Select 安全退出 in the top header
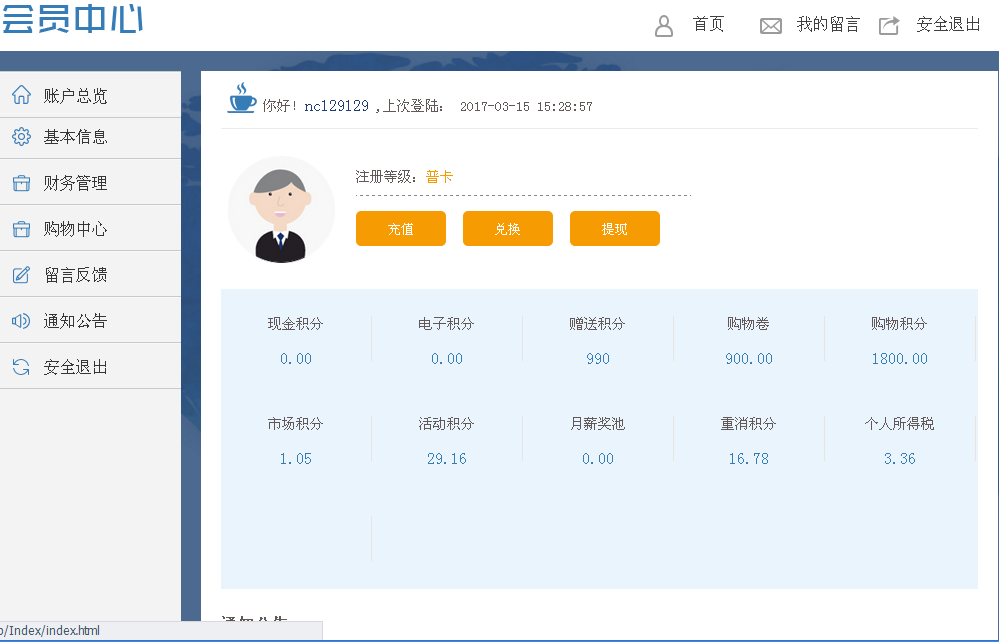This screenshot has height=642, width=999. pos(948,25)
